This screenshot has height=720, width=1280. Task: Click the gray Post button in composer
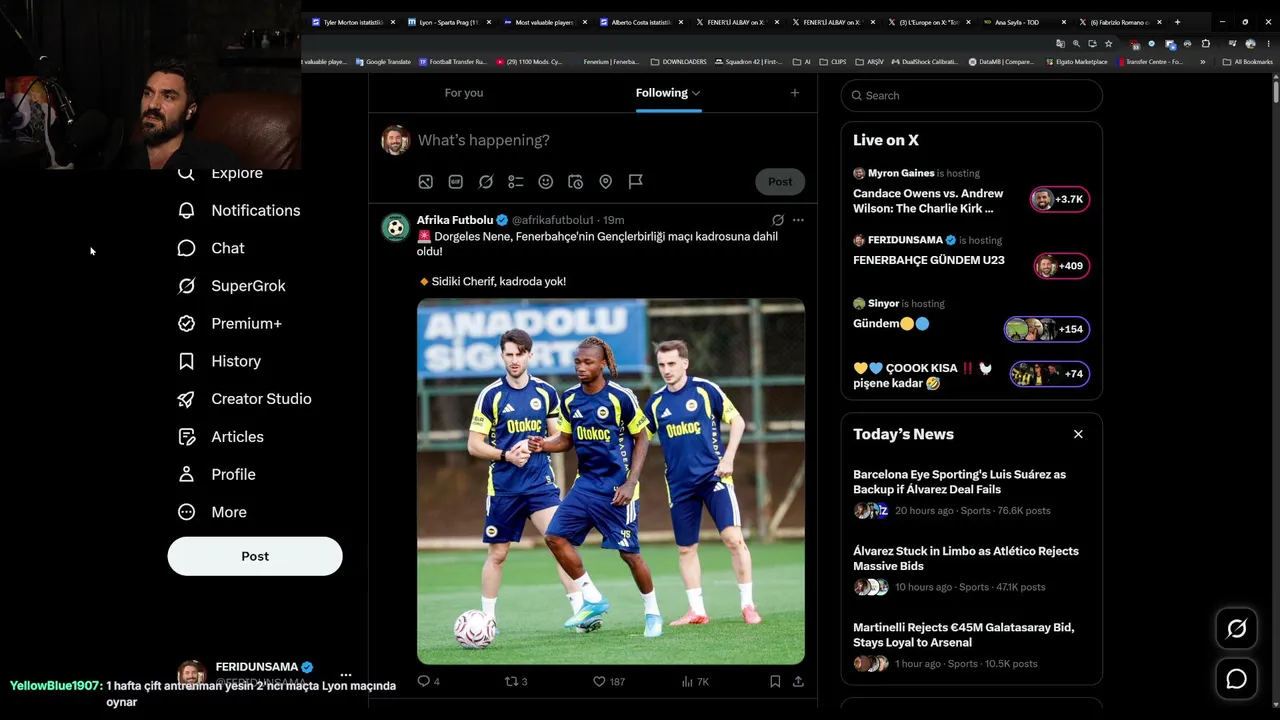[x=780, y=182]
